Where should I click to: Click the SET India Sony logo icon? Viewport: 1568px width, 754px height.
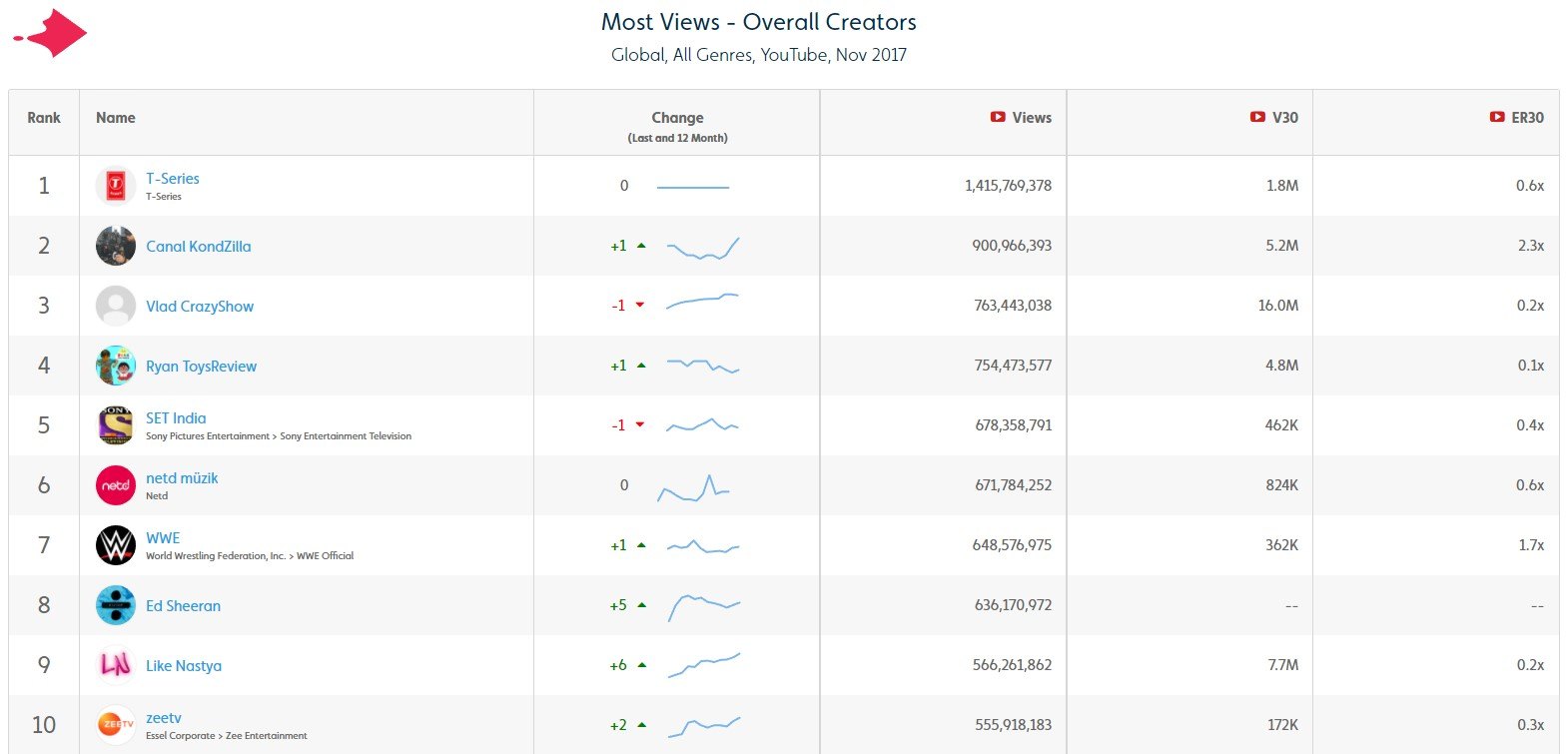(x=116, y=425)
